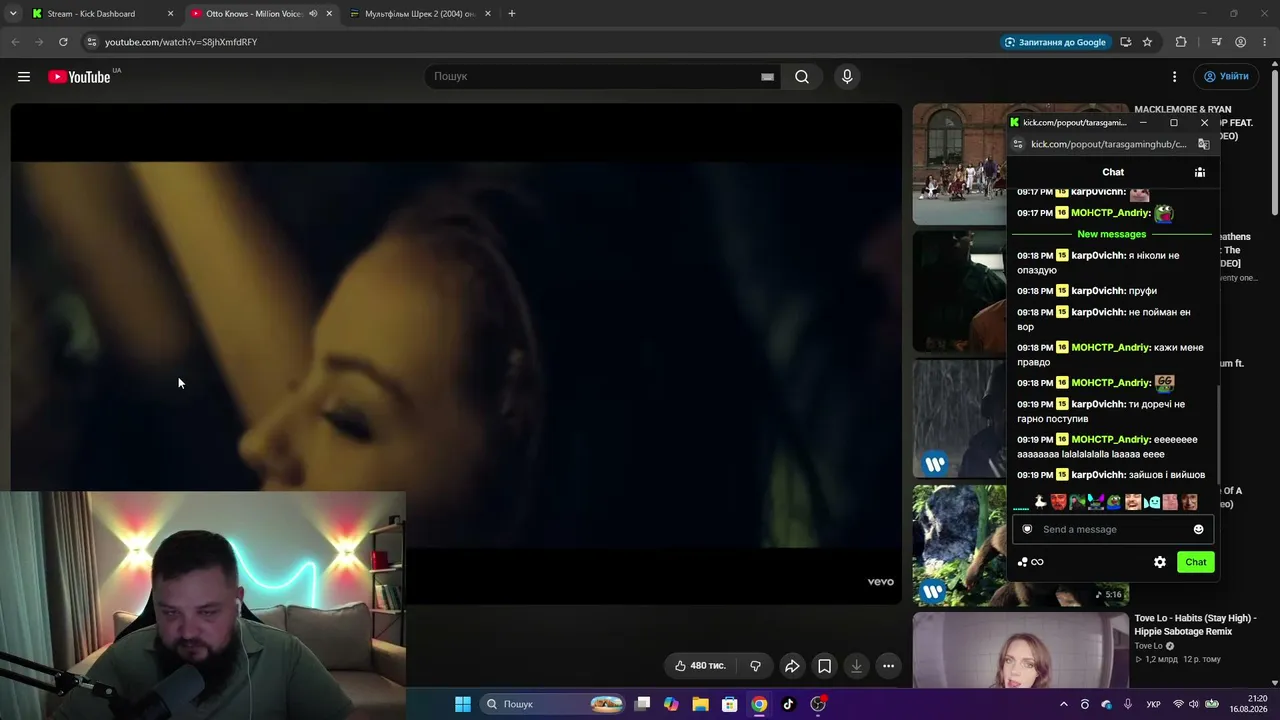Open the Chrome profile icon

click(1240, 42)
